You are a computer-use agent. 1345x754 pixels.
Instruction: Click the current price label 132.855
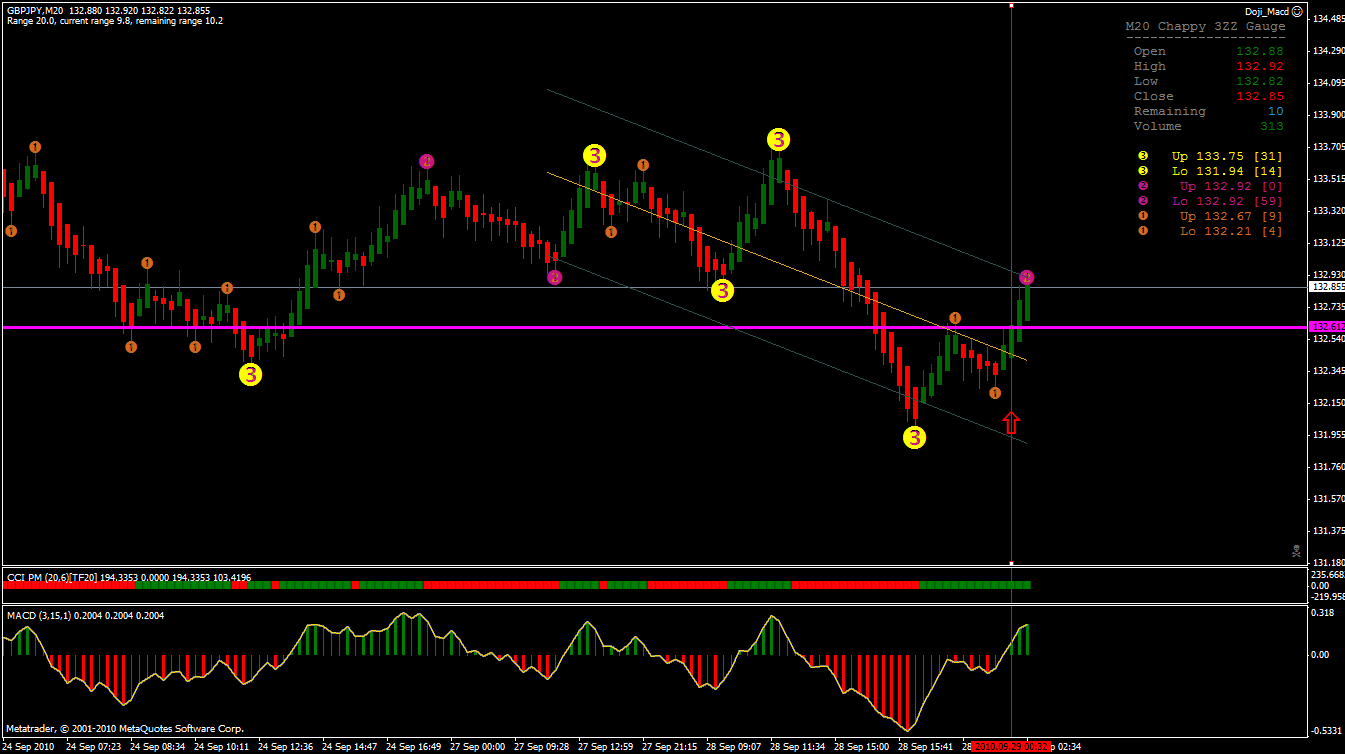coord(1326,287)
